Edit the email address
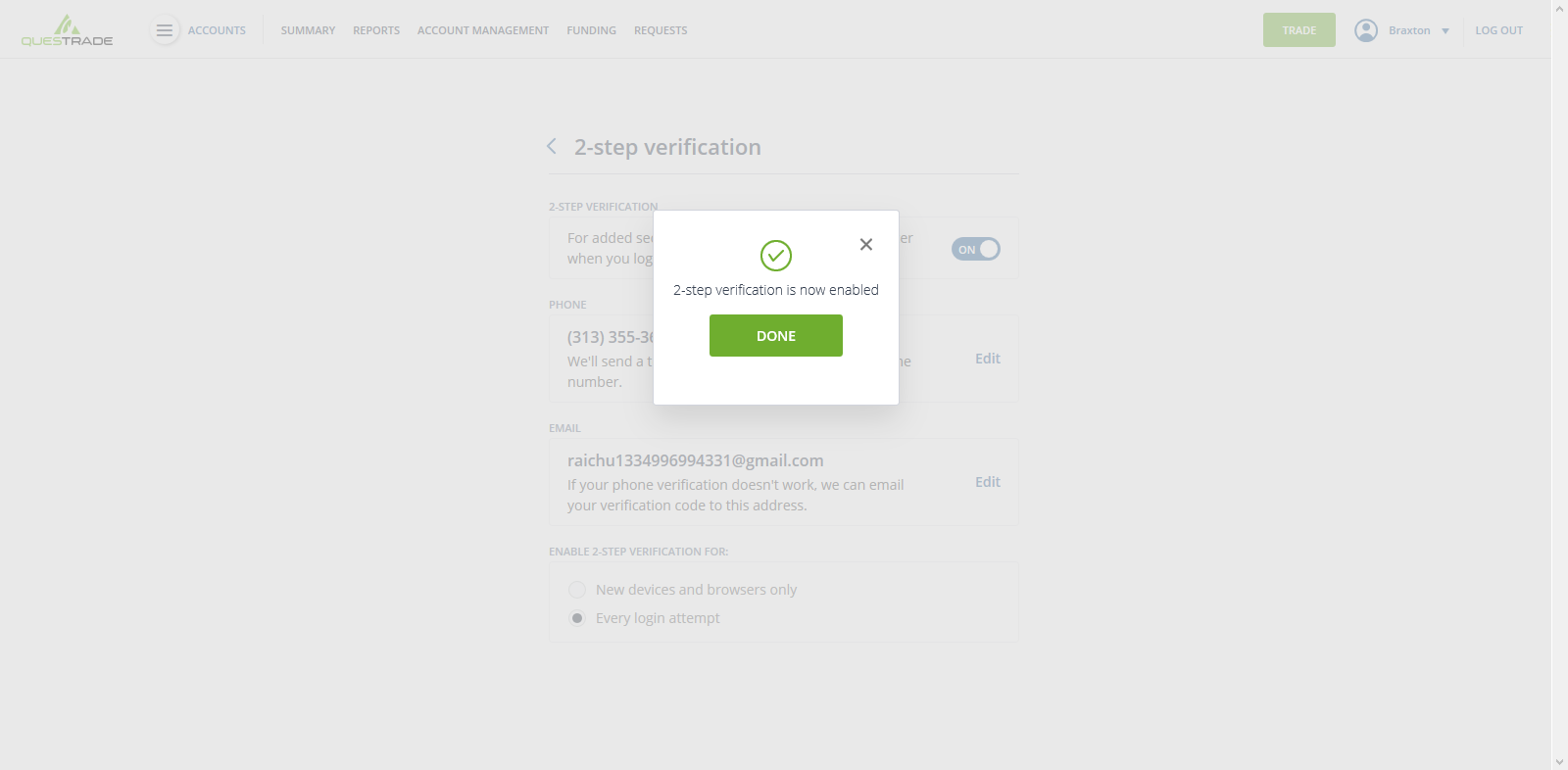Viewport: 1568px width, 770px height. click(x=988, y=482)
